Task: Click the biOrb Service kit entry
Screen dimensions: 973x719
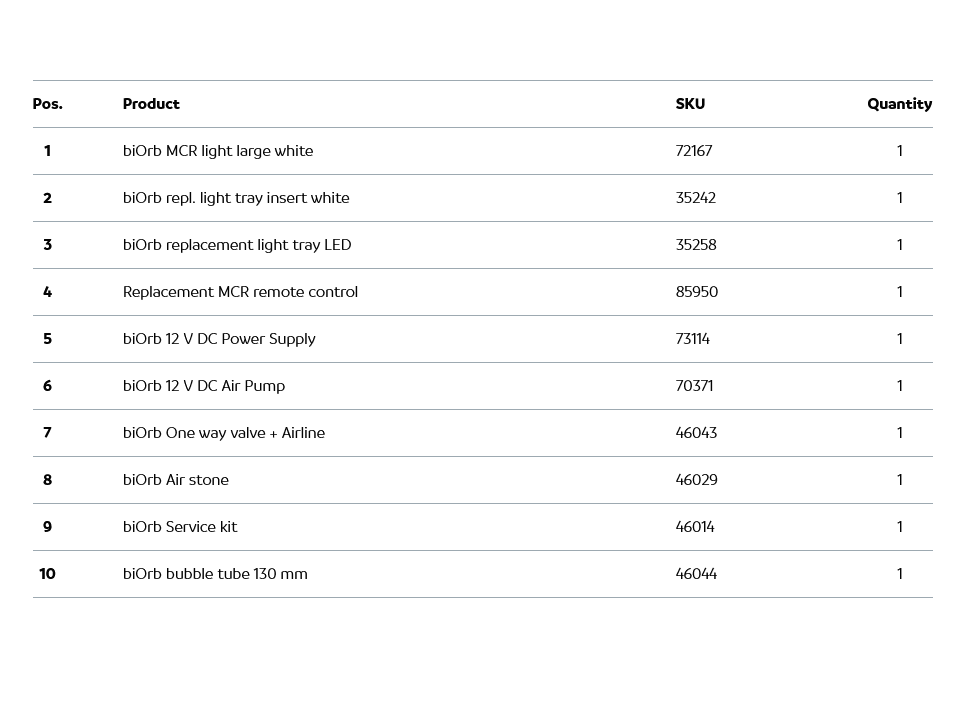Action: click(x=180, y=527)
